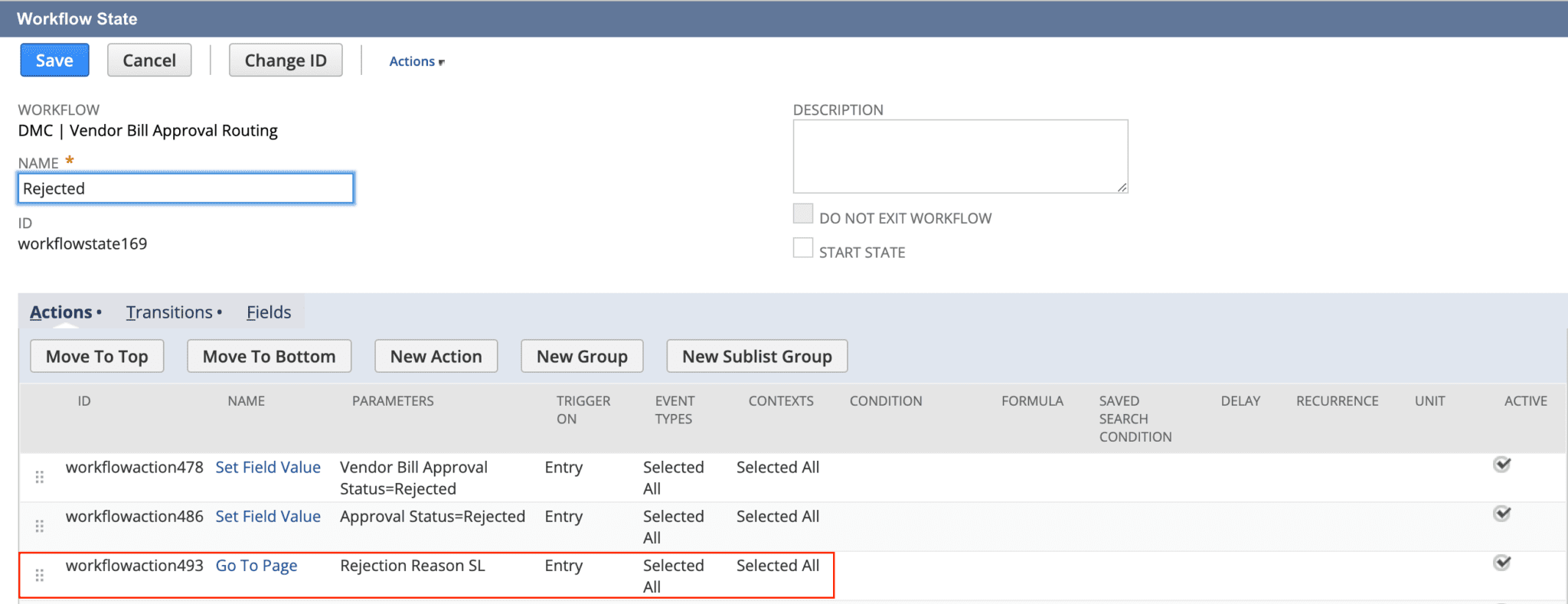This screenshot has height=604, width=1568.
Task: Click the New Sublist Group button
Action: [756, 357]
